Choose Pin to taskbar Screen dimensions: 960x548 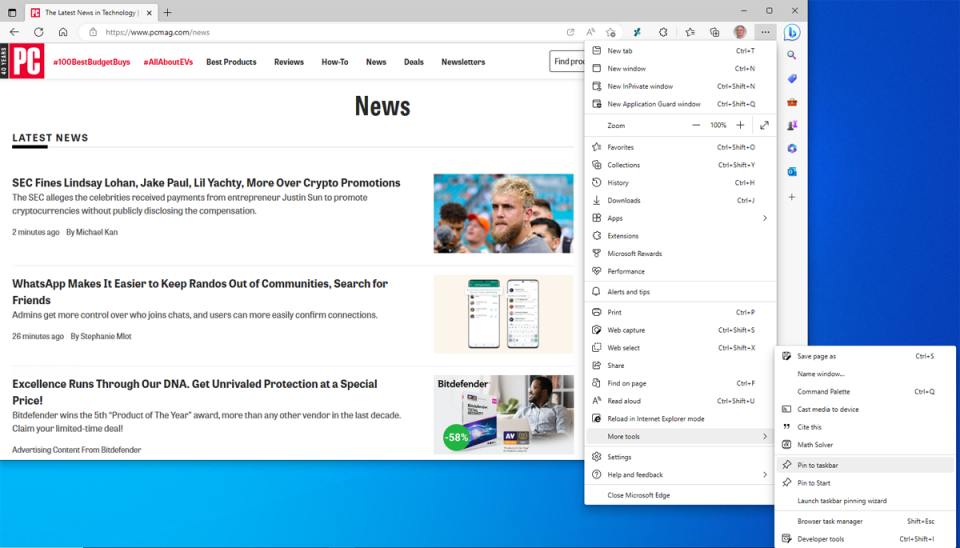865,465
